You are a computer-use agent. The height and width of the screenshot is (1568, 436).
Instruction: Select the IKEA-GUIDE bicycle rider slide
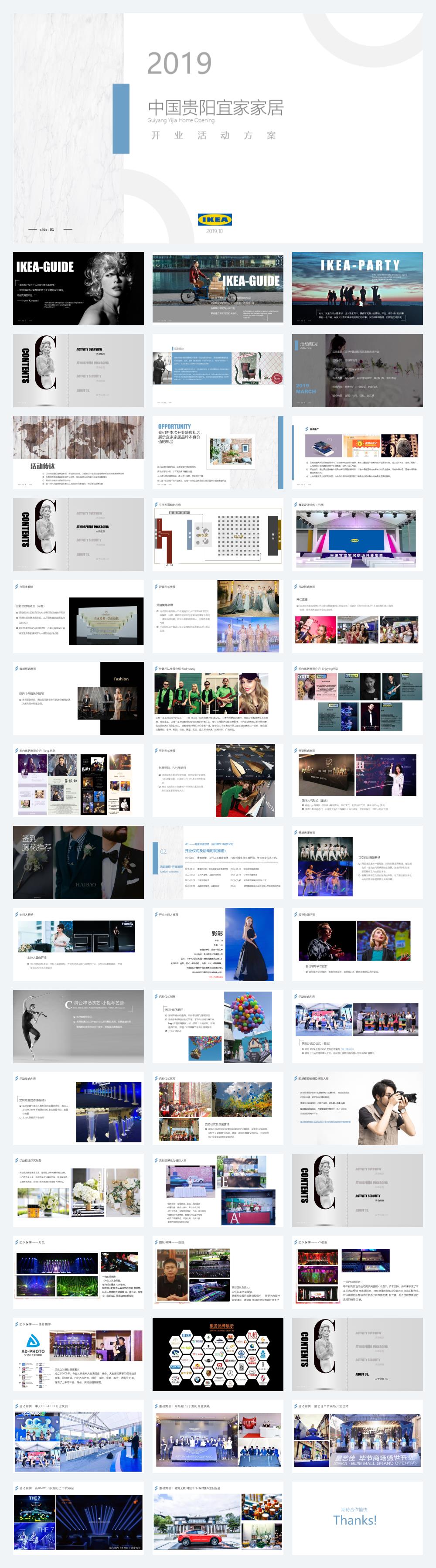218,289
